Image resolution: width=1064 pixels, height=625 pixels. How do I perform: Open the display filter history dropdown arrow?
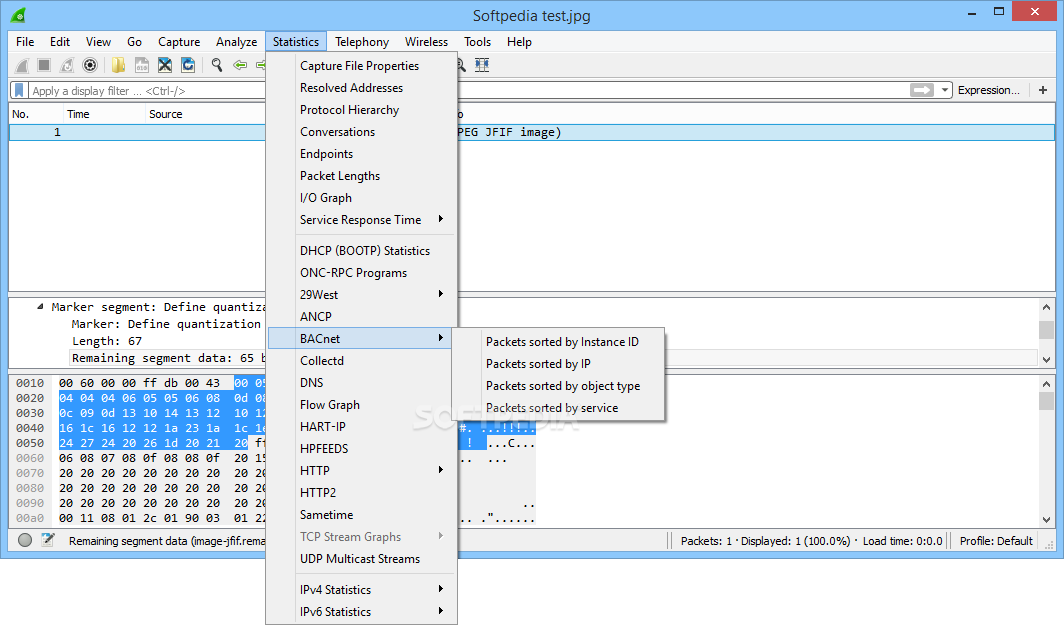tap(945, 90)
